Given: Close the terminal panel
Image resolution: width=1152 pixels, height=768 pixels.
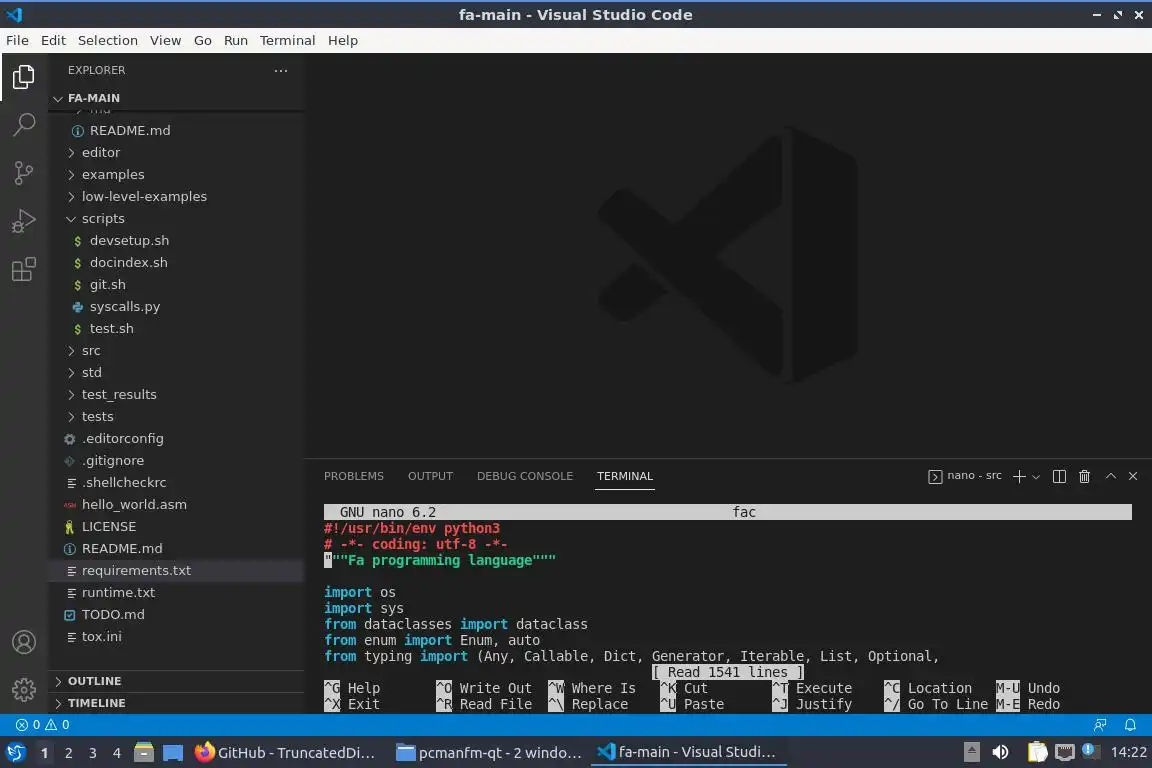Looking at the screenshot, I should coord(1133,476).
